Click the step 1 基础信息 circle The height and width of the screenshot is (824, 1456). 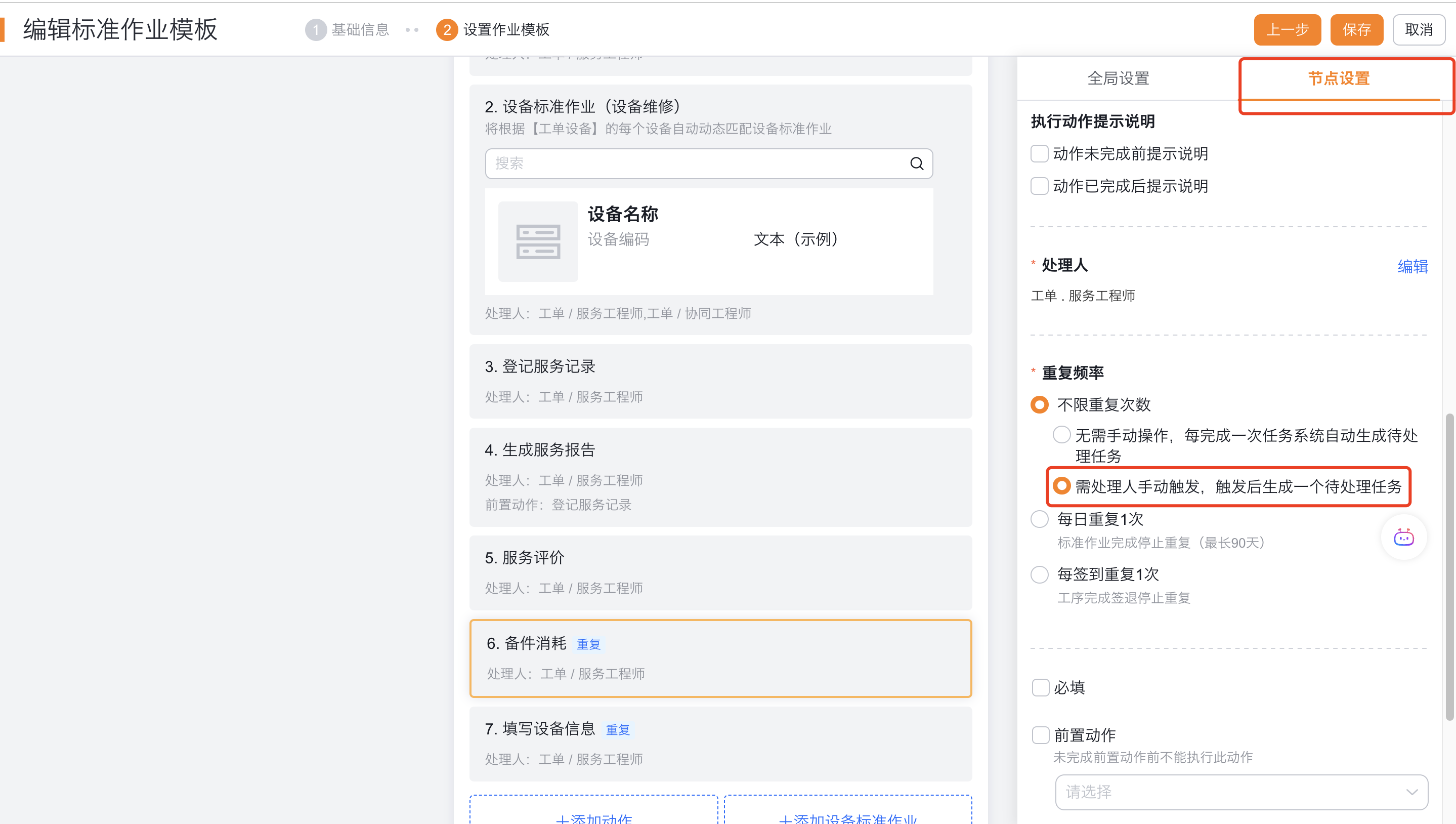[316, 29]
